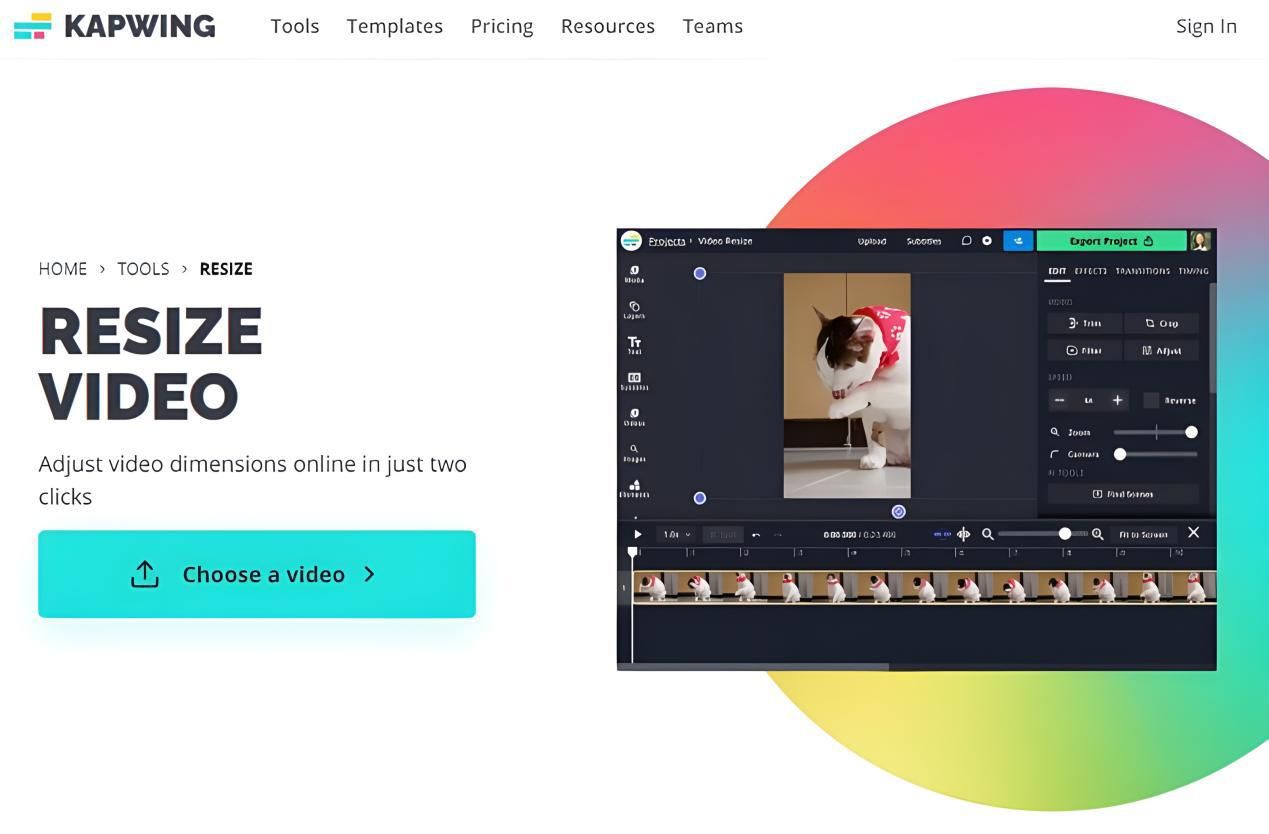Follow the HOME breadcrumb link

pos(63,269)
